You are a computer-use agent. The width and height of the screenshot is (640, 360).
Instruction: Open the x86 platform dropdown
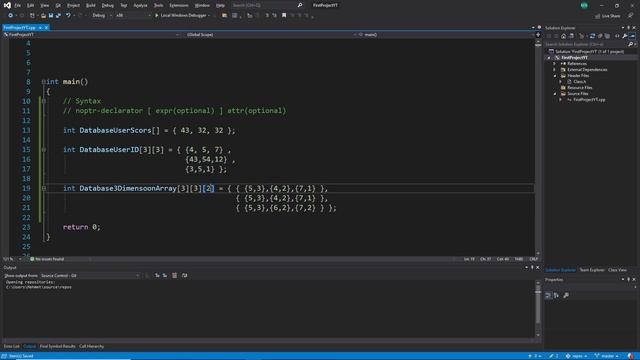(x=133, y=16)
